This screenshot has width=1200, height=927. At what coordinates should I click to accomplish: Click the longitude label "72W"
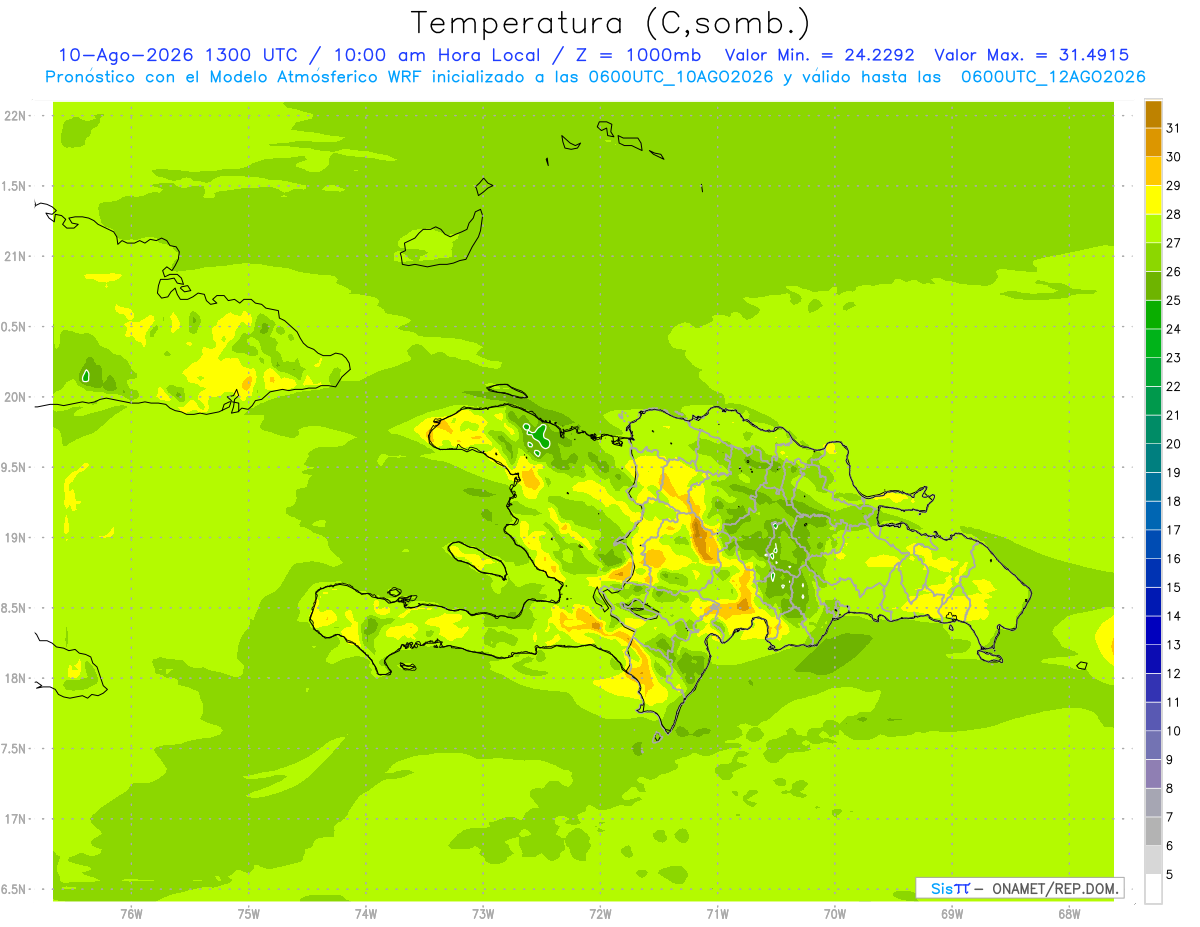click(600, 914)
